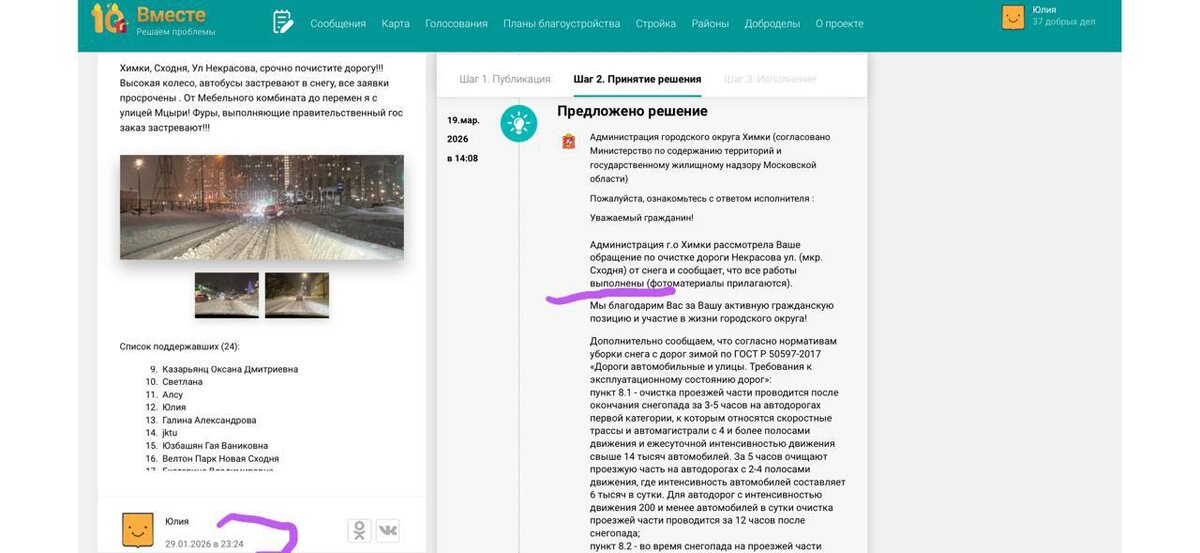Switch to Шаг 3. Исполнение tab
The height and width of the screenshot is (553, 1200).
click(x=770, y=79)
